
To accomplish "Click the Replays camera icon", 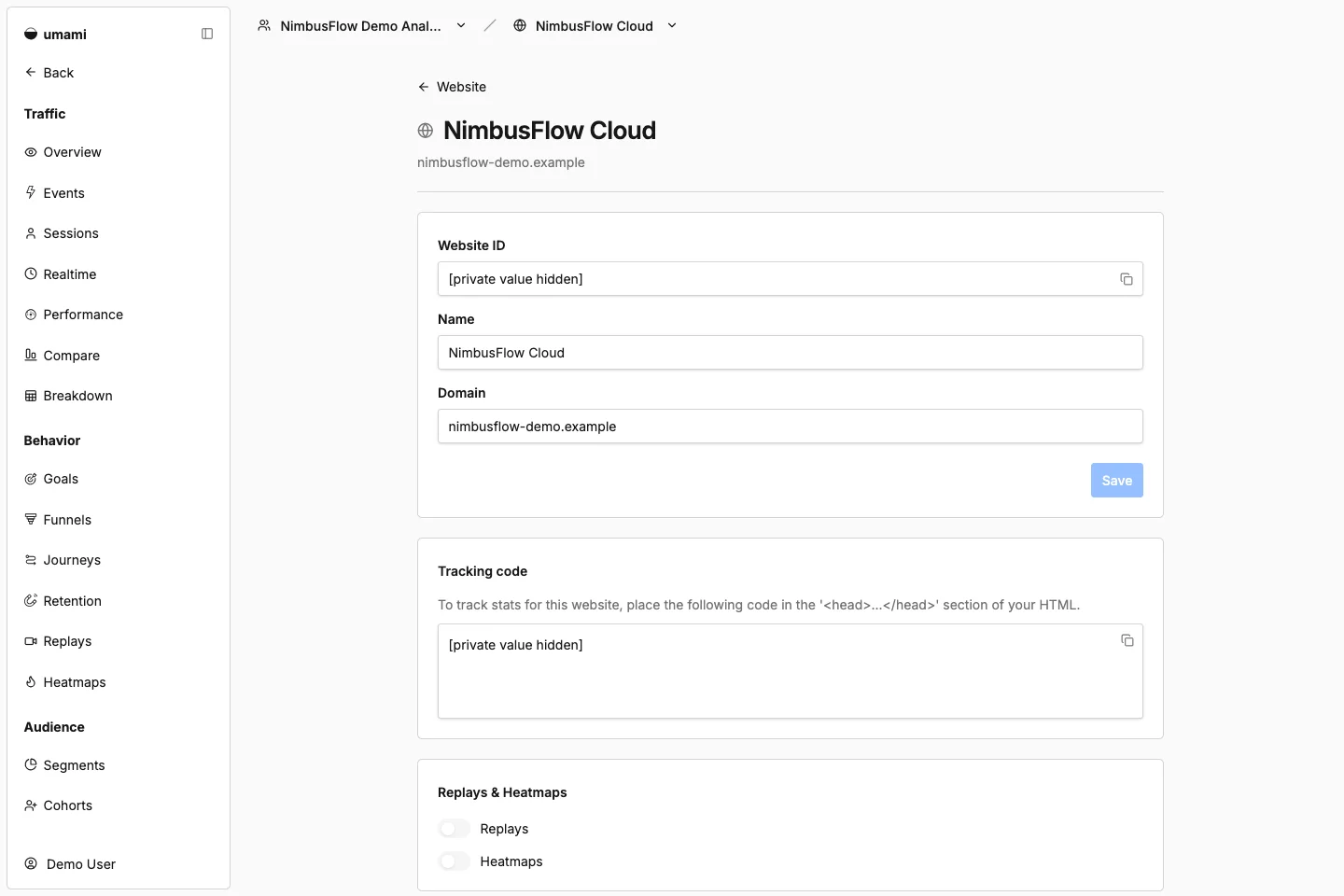I will 31,641.
